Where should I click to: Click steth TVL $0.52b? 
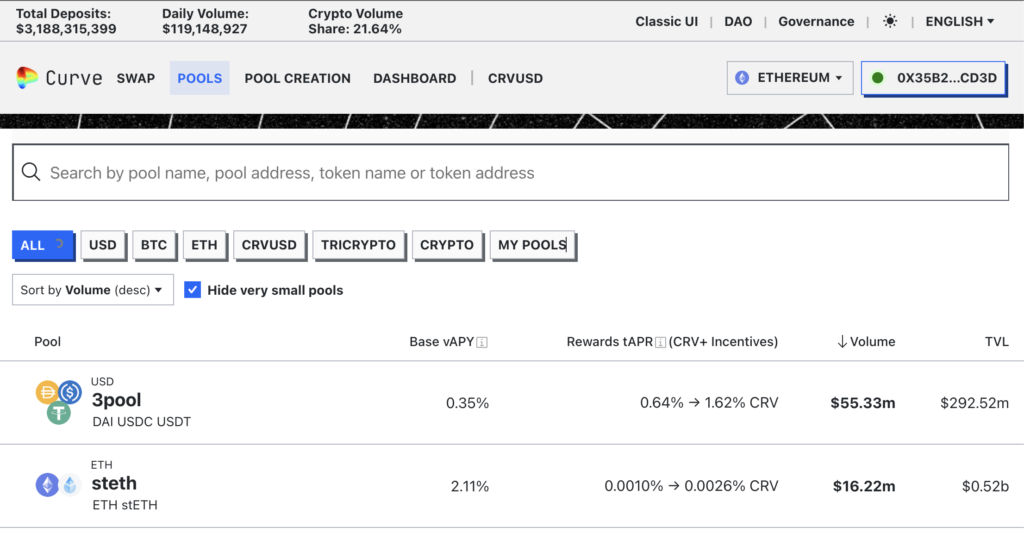985,486
